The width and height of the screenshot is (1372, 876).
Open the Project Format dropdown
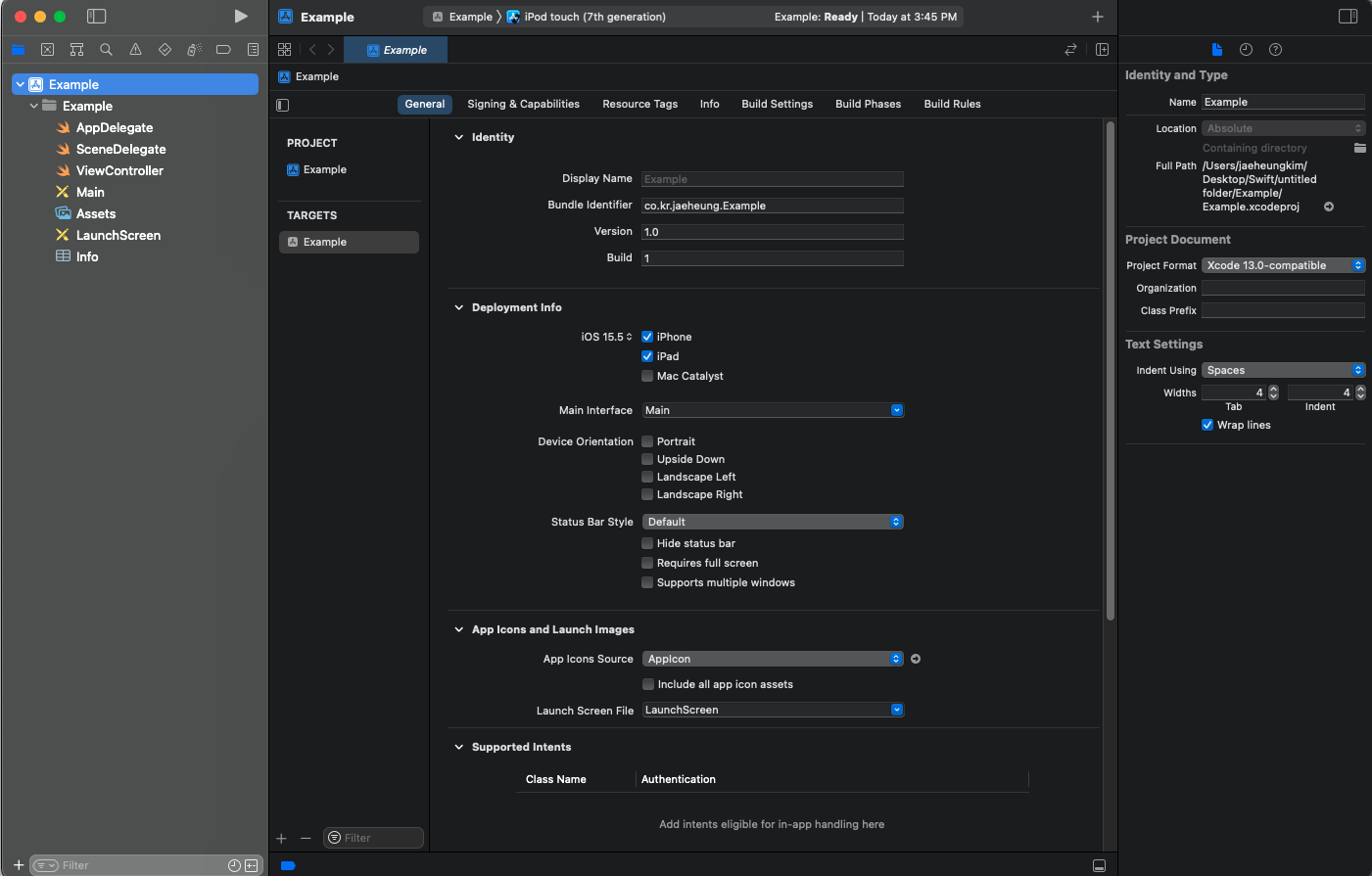[x=1283, y=265]
